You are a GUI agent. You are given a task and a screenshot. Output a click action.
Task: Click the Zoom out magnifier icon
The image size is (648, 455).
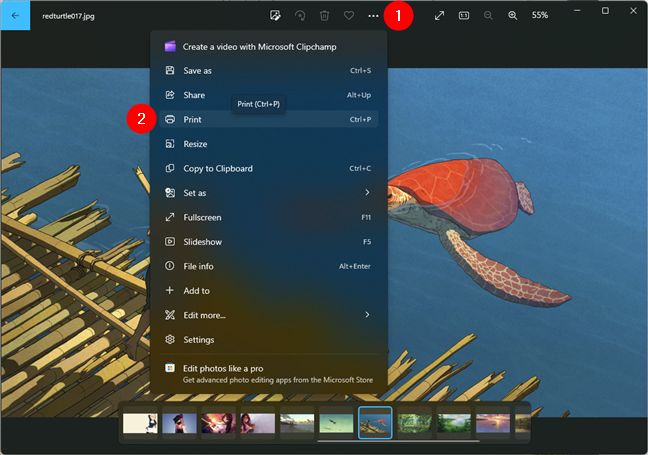489,16
